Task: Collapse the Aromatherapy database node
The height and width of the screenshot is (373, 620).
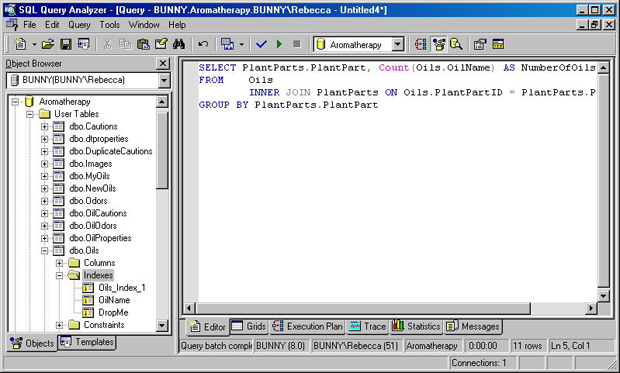Action: point(15,102)
